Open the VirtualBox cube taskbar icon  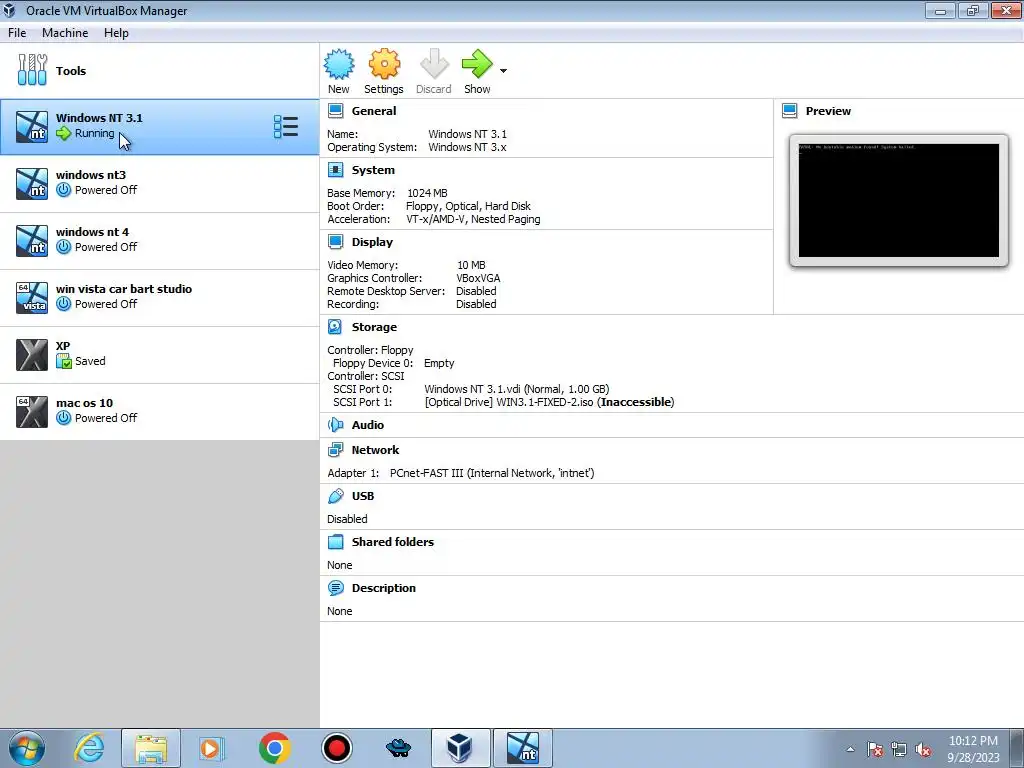(460, 748)
